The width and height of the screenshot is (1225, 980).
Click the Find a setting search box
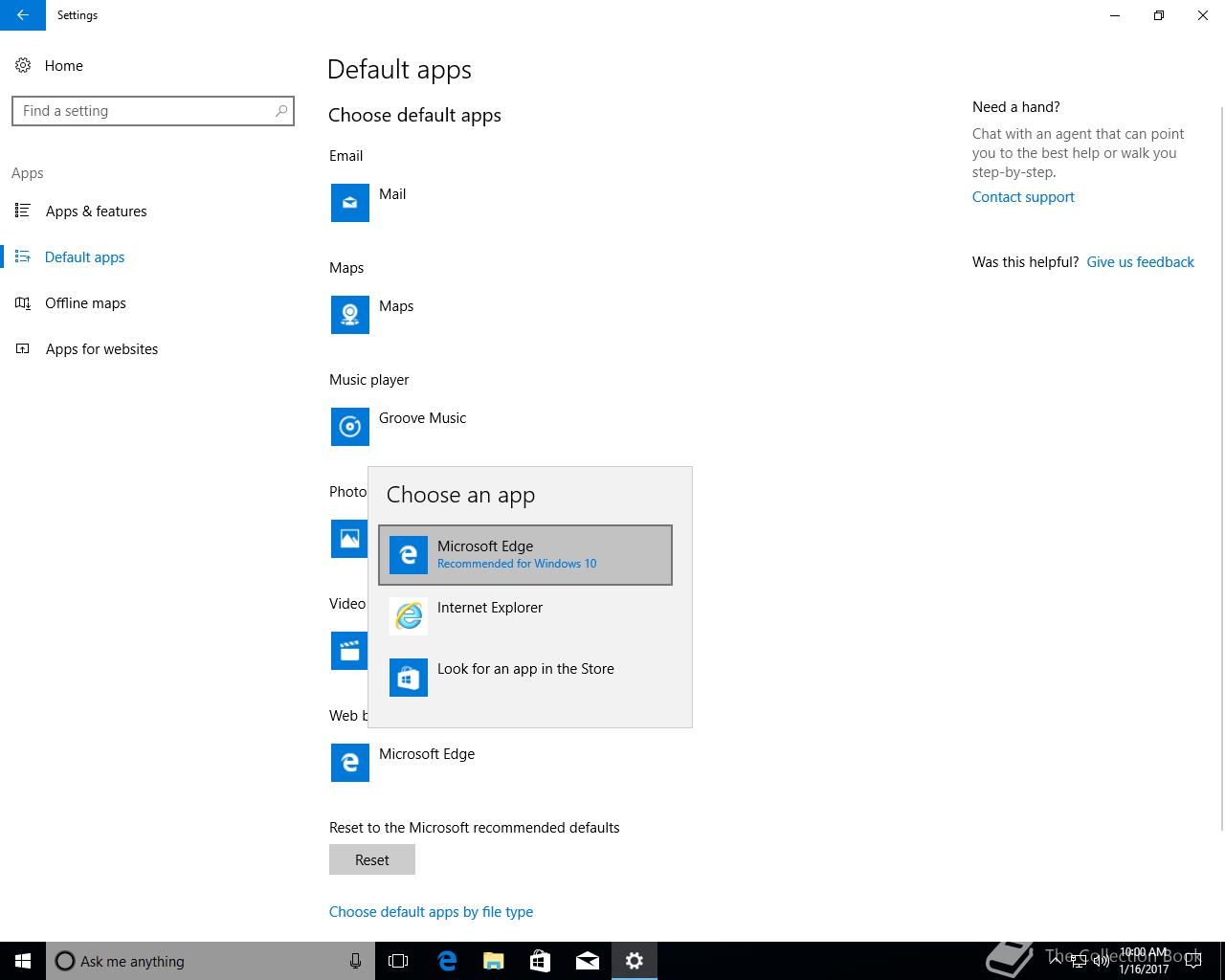(153, 111)
